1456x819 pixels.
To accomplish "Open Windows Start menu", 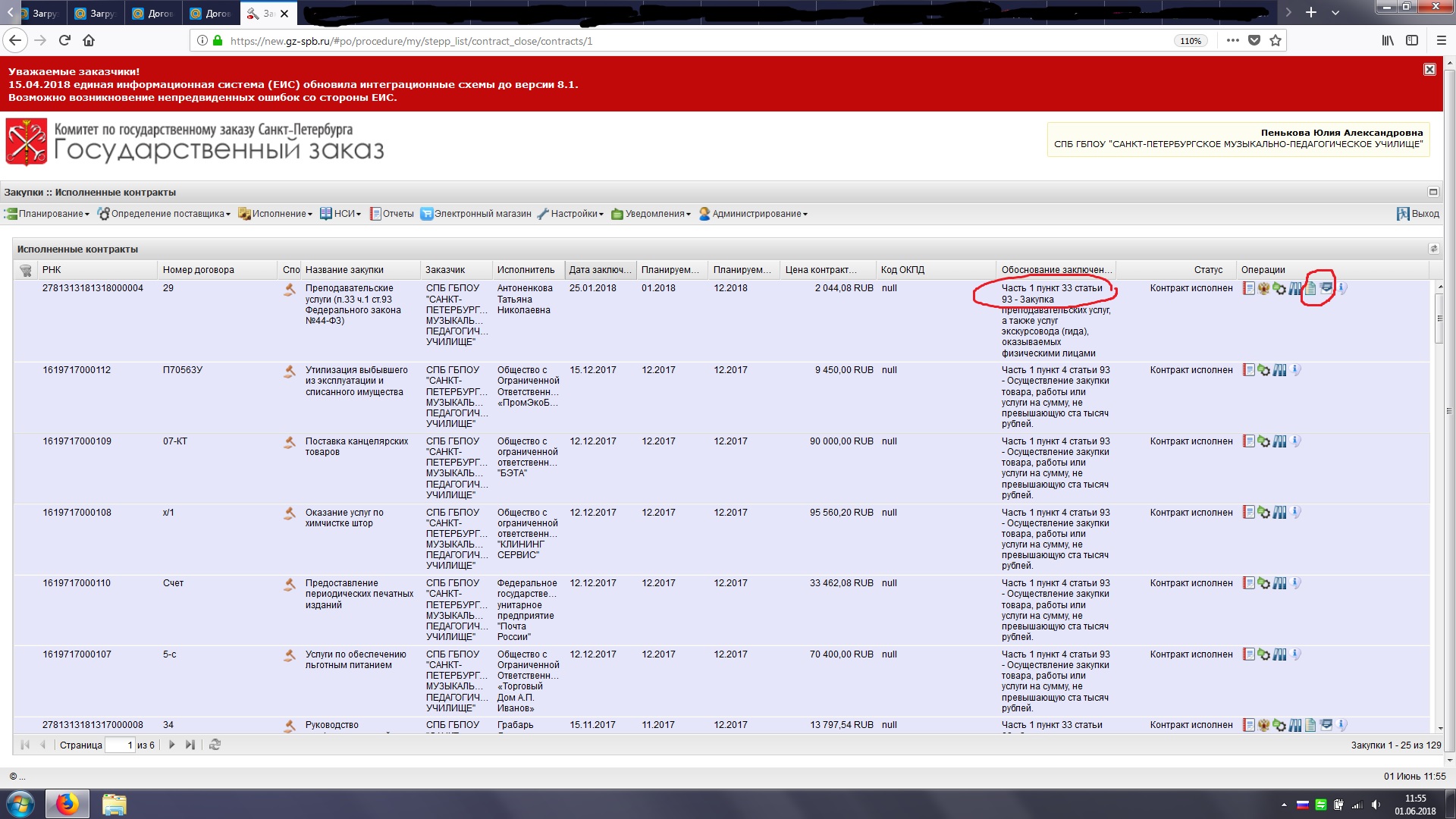I will (x=20, y=804).
